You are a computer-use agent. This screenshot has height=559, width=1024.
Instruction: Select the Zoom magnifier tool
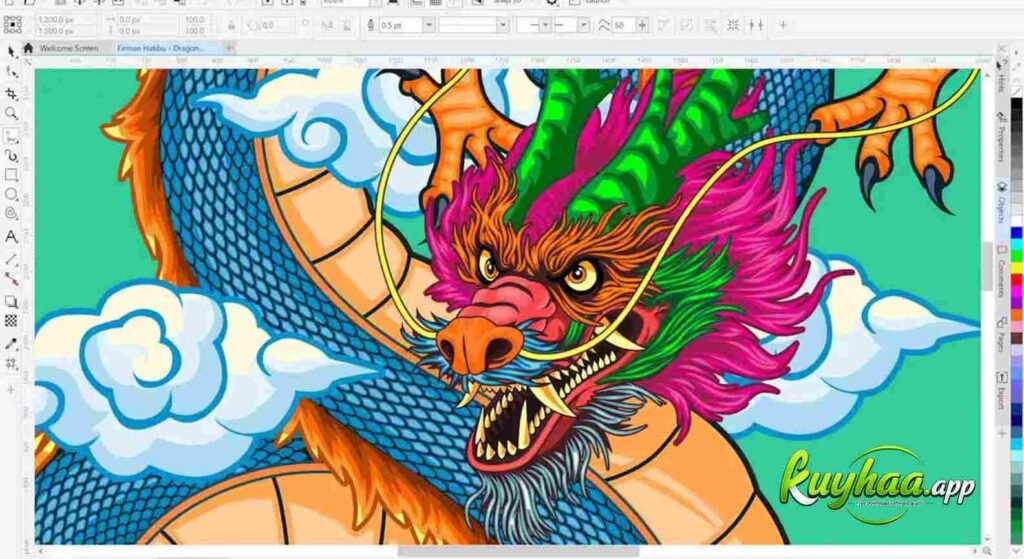(11, 113)
